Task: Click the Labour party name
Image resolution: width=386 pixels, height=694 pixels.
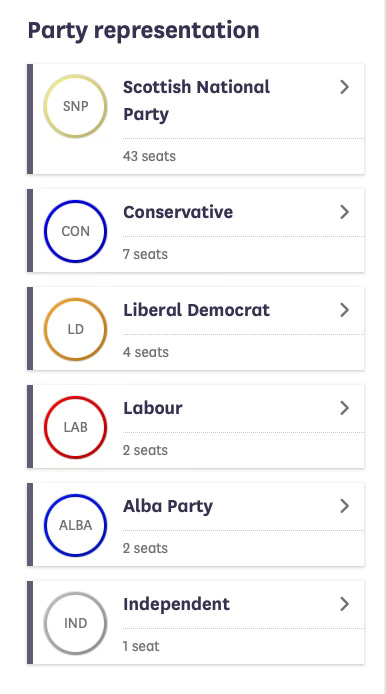Action: click(153, 408)
